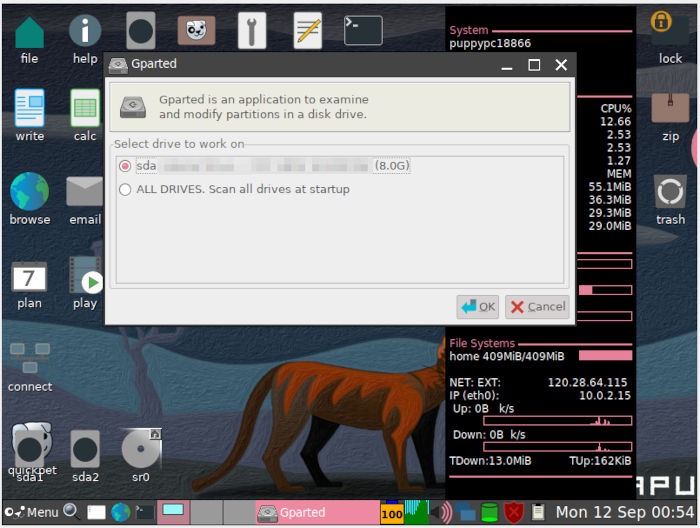
Task: Click the Gparted taskbar entry
Action: click(x=317, y=512)
